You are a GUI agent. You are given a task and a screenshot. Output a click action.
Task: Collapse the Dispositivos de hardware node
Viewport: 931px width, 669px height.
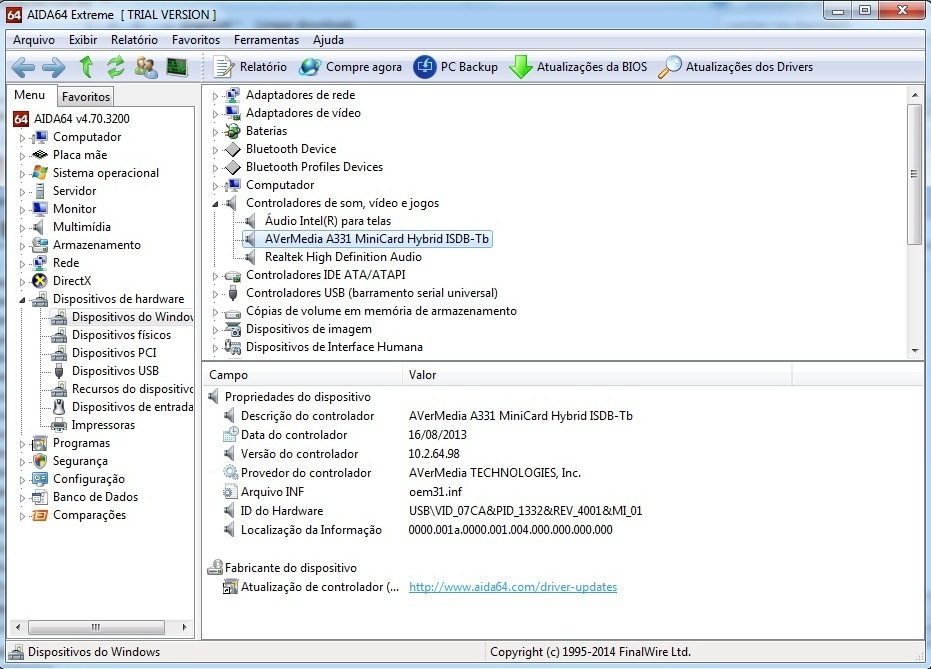coord(22,300)
